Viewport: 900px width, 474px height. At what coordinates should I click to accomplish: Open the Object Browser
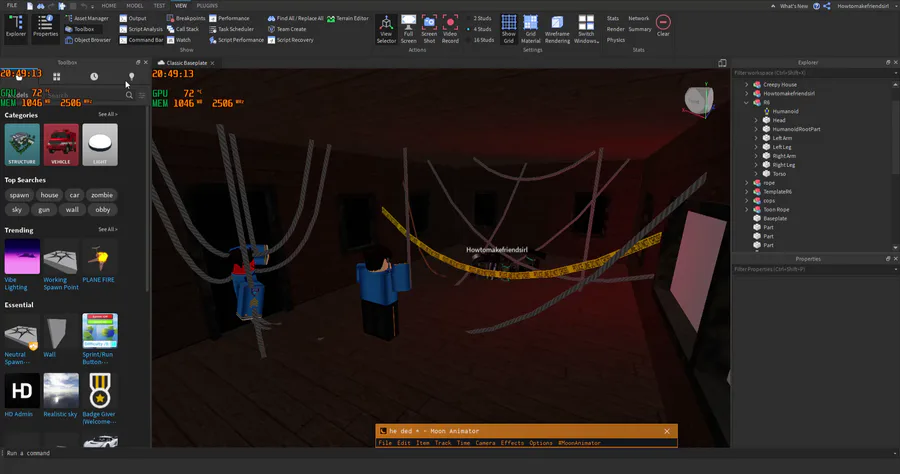click(x=88, y=40)
